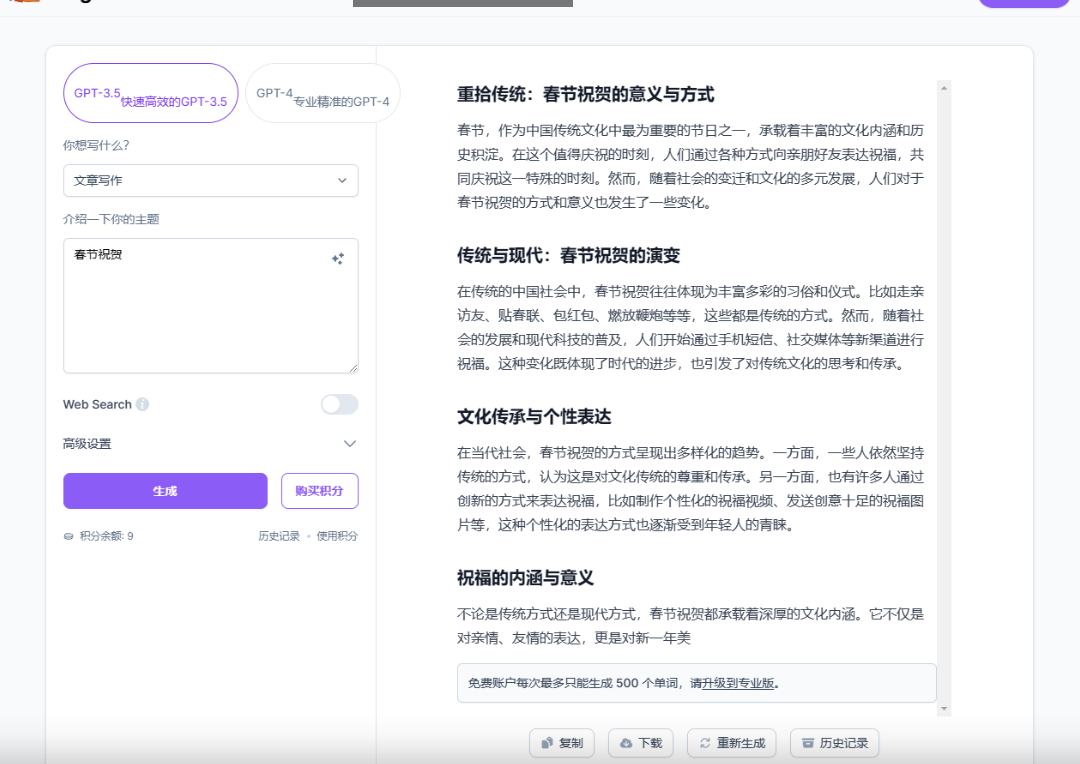Open the 文章写作 content type dropdown

pyautogui.click(x=210, y=180)
